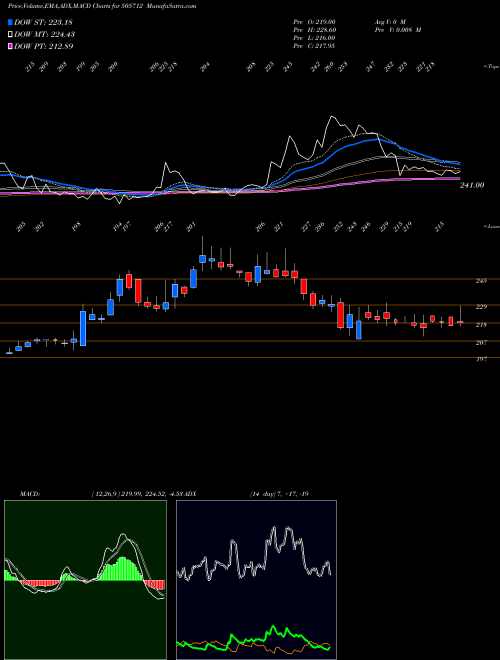Click the magenta DOW PT legend swatch
Viewport: 500px width, 660px height.
coord(11,46)
